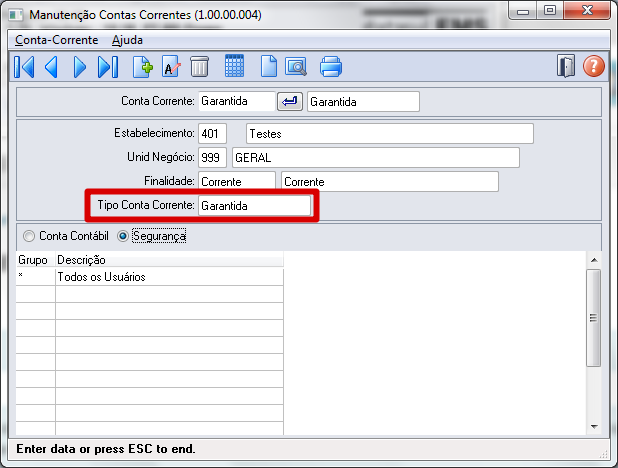
Task: Click the Unid Negócio field with 999
Action: pyautogui.click(x=212, y=158)
